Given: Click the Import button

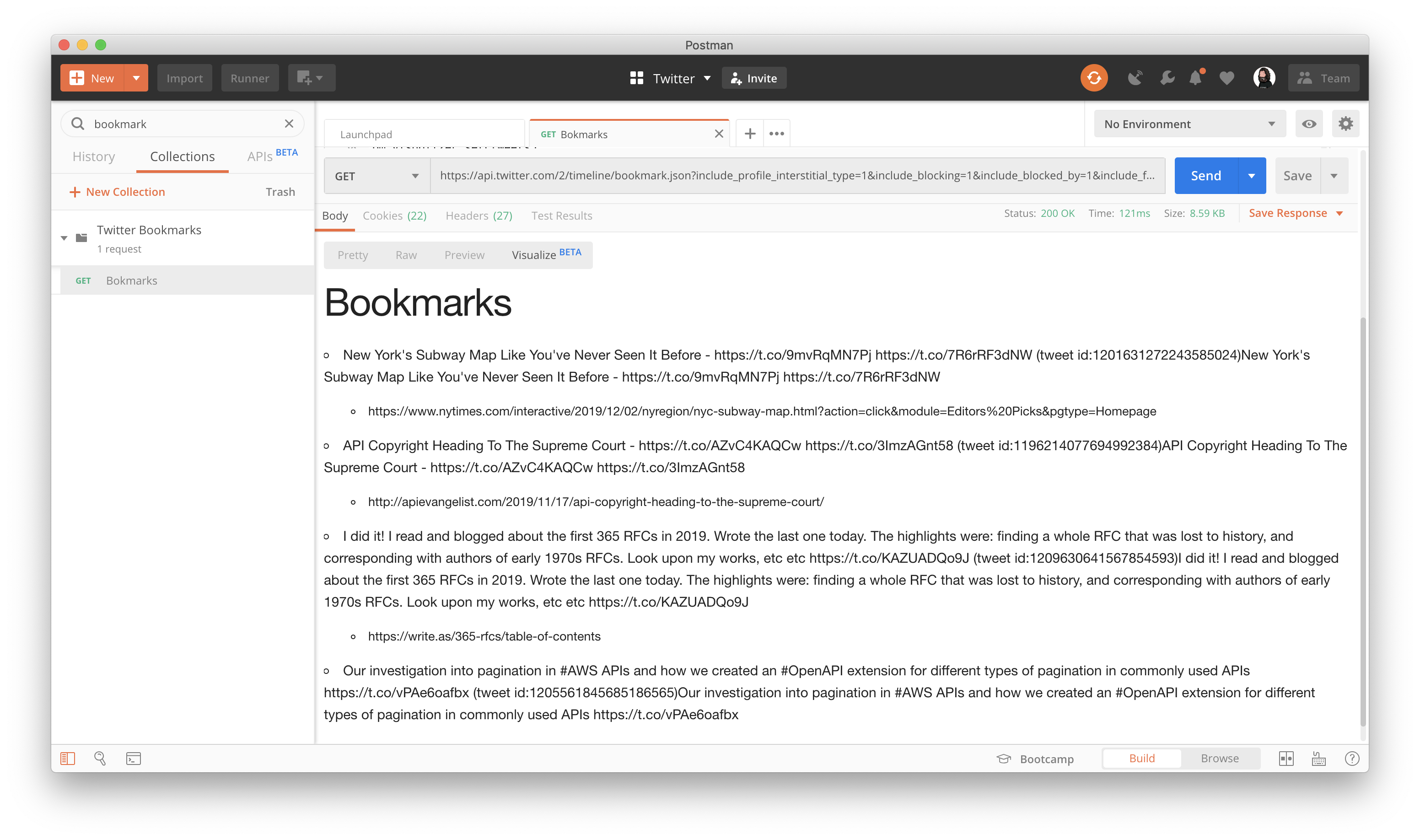Looking at the screenshot, I should point(184,78).
